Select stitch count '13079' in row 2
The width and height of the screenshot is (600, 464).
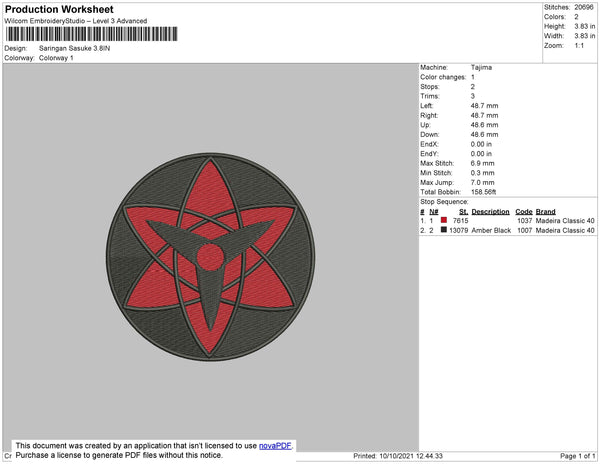[458, 230]
